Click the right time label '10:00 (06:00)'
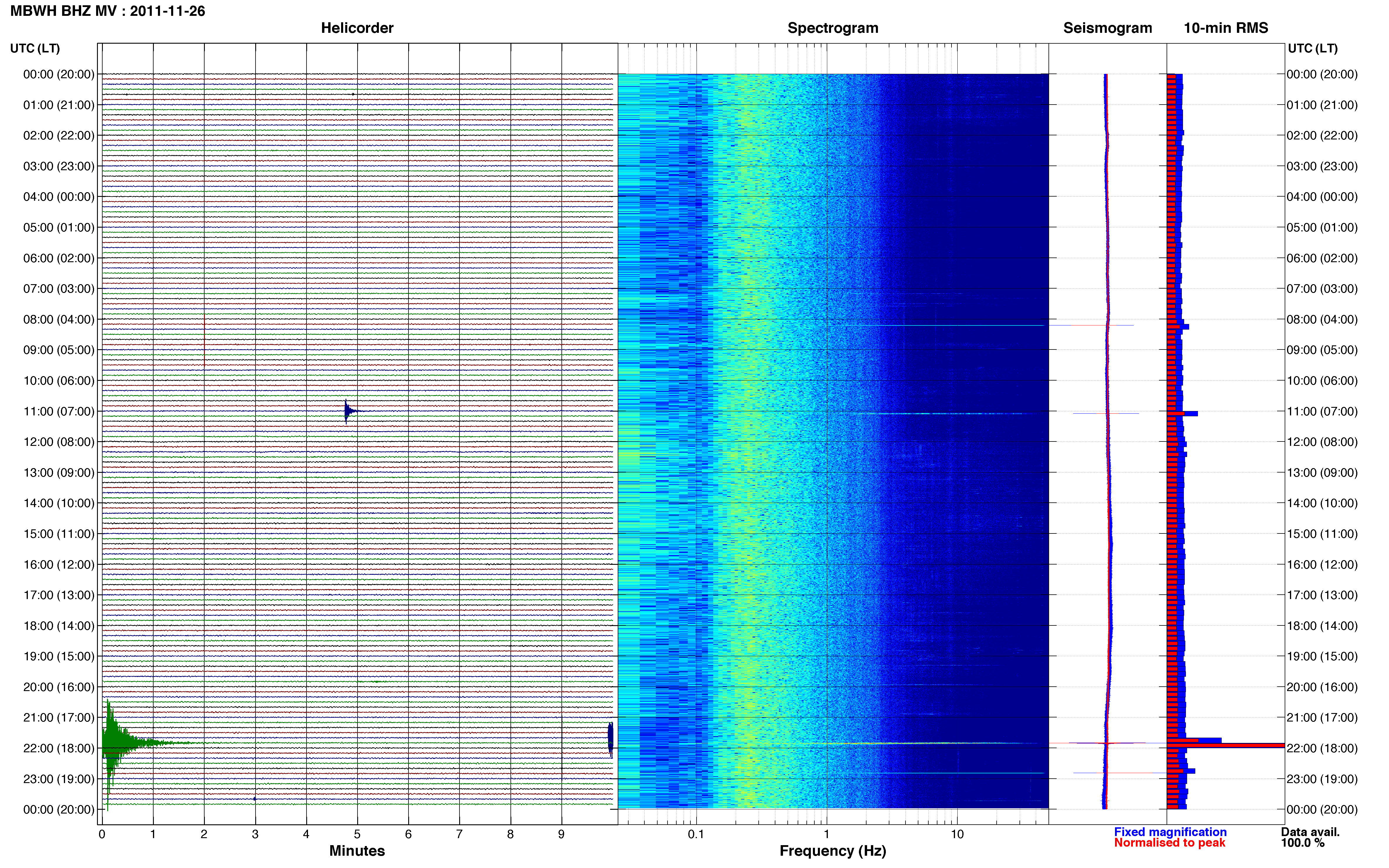Screen dimensions: 1389x868 1322,381
